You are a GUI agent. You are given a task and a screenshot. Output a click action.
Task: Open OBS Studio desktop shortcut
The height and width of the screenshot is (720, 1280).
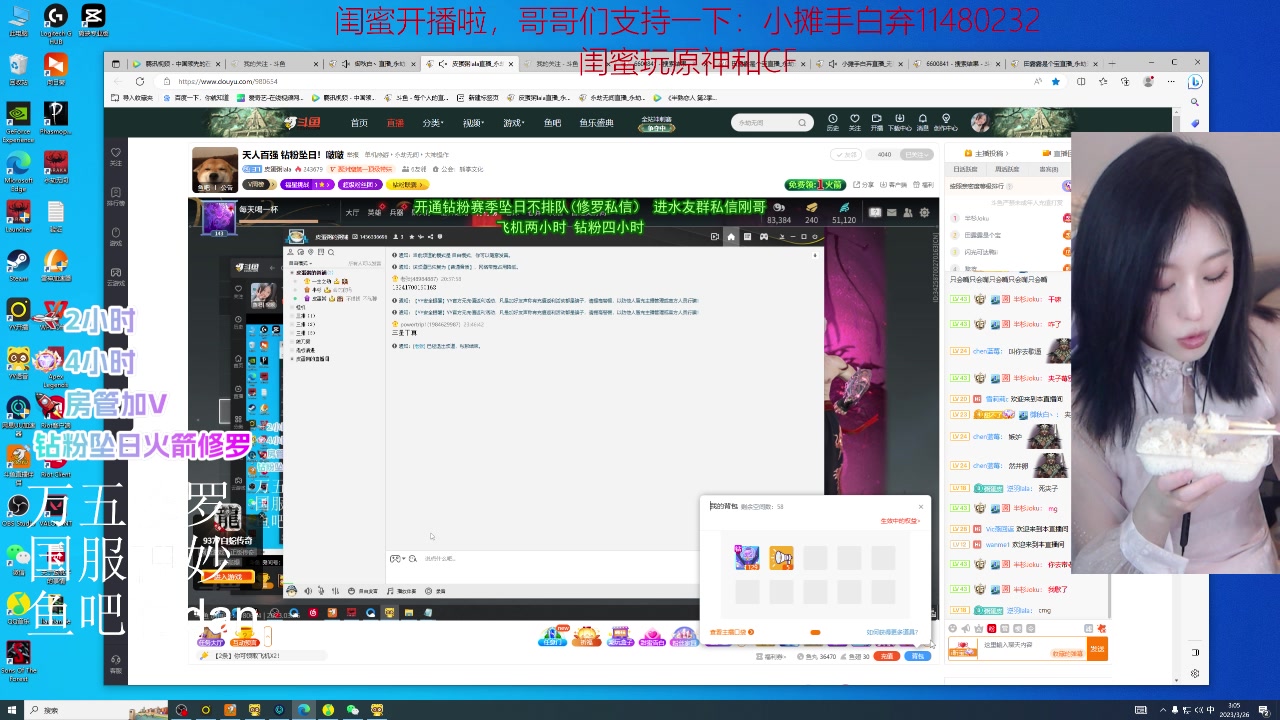[x=17, y=509]
